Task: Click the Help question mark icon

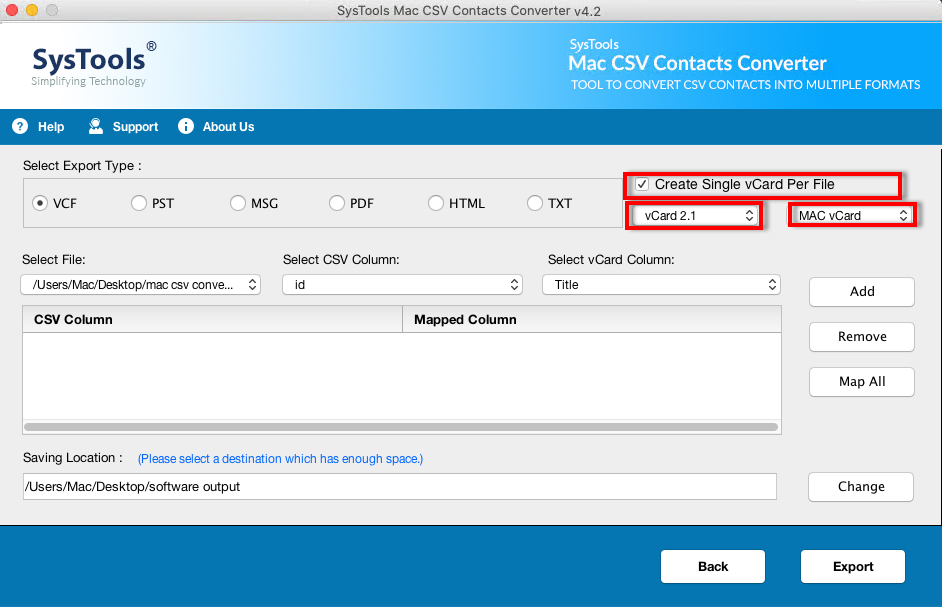Action: [x=20, y=127]
